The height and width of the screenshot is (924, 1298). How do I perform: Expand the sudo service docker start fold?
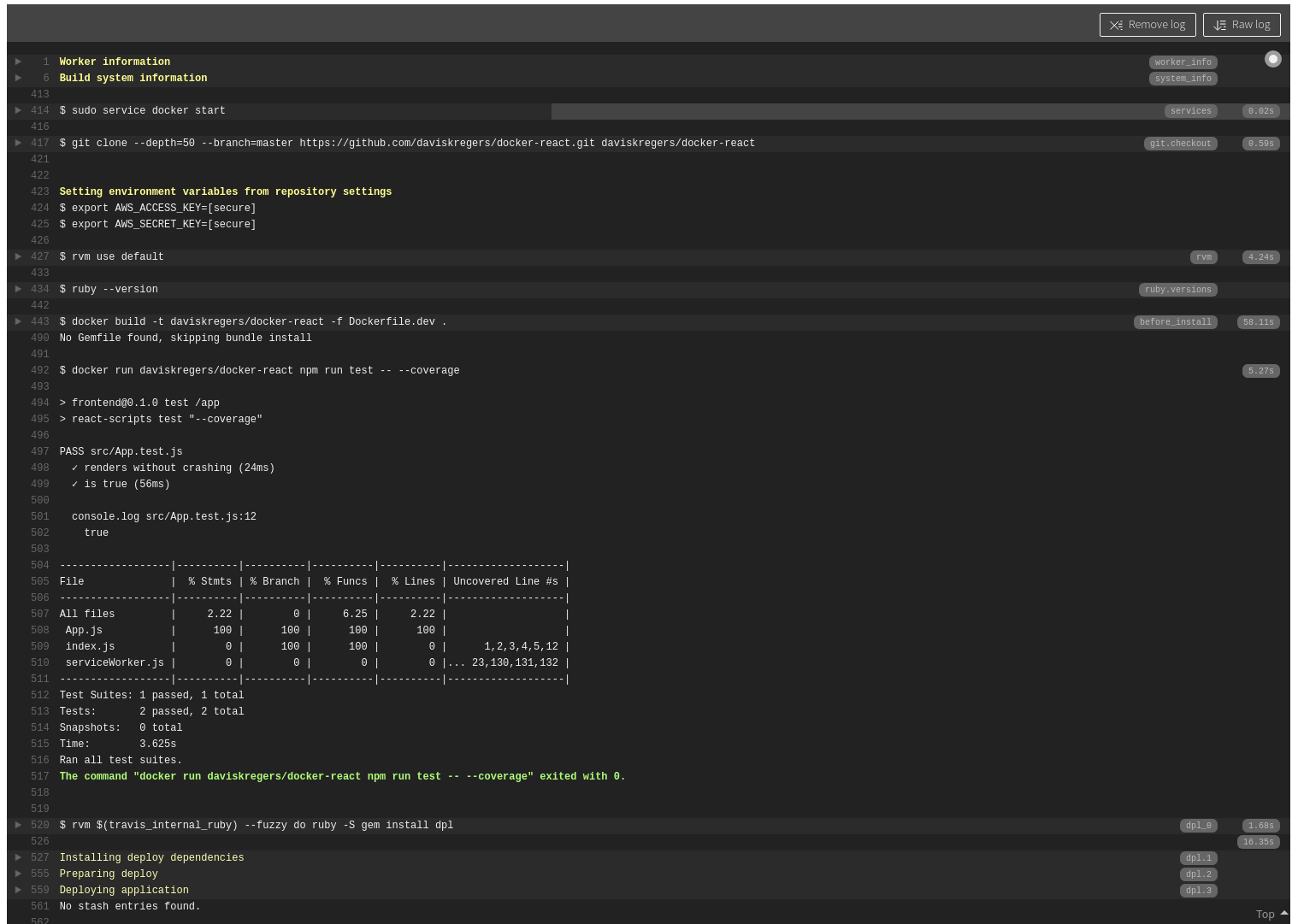pos(18,110)
